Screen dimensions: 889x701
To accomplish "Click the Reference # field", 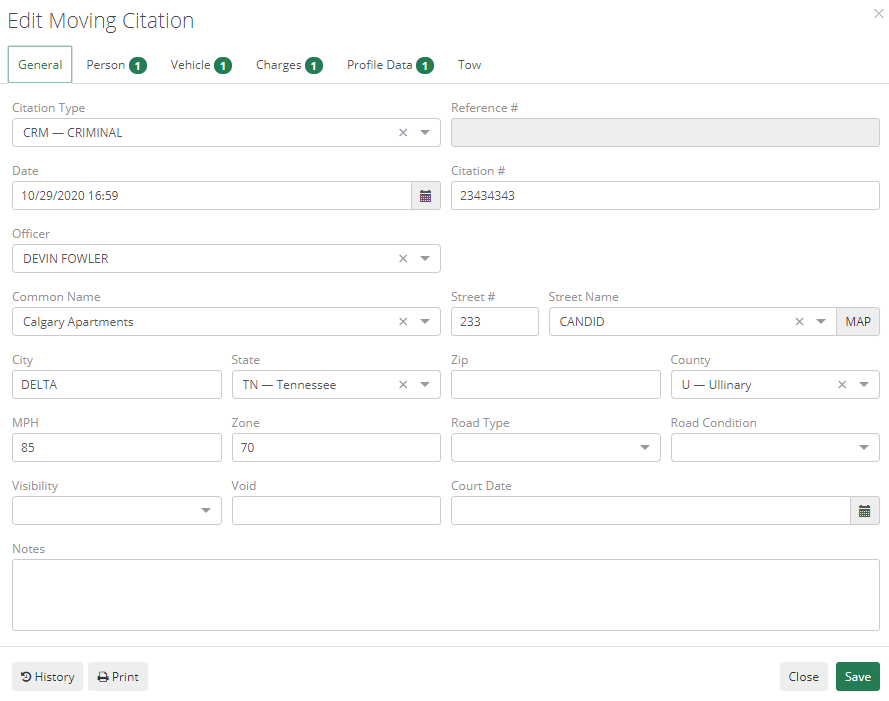I will pyautogui.click(x=665, y=133).
